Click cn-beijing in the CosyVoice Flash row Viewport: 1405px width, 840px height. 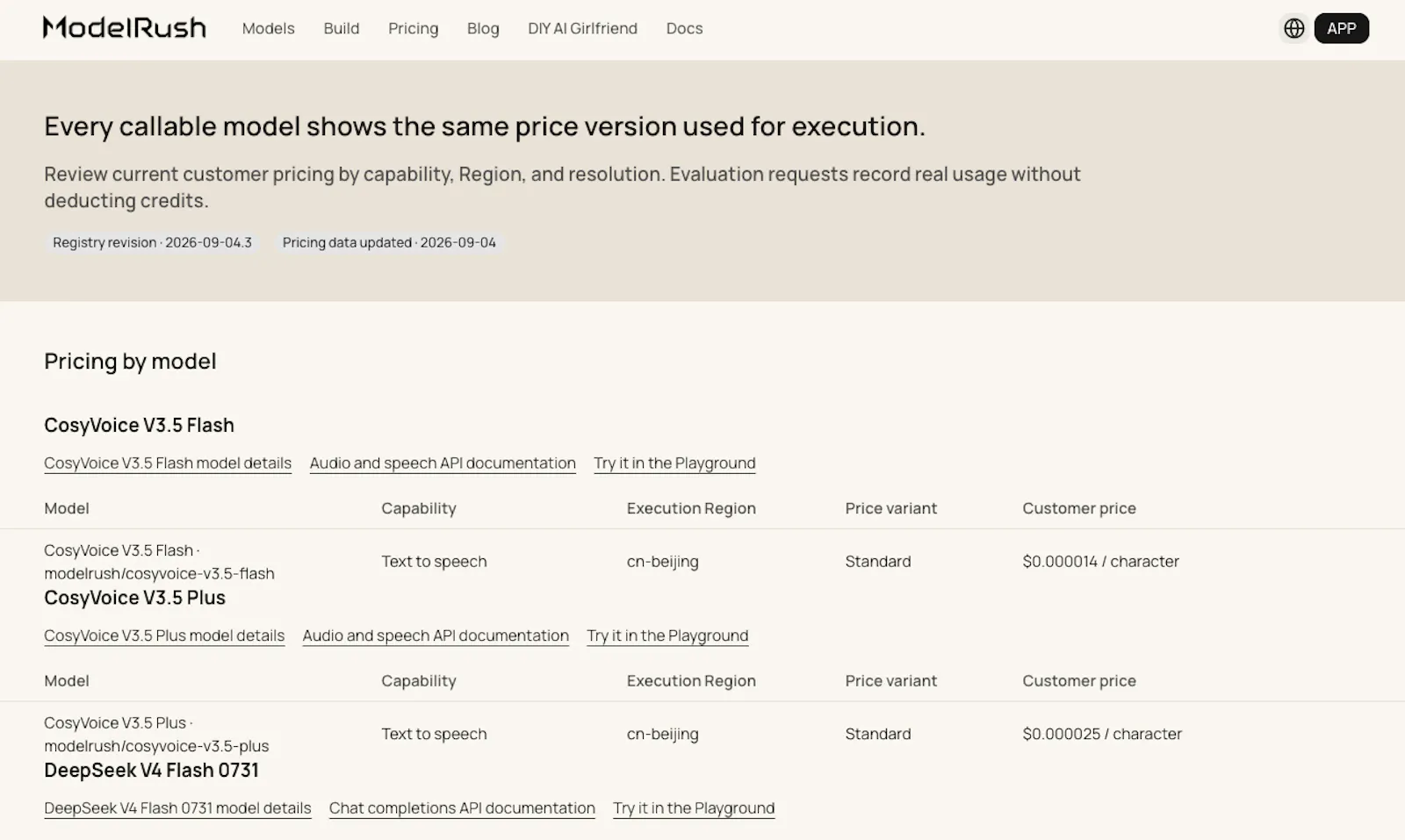coord(663,562)
